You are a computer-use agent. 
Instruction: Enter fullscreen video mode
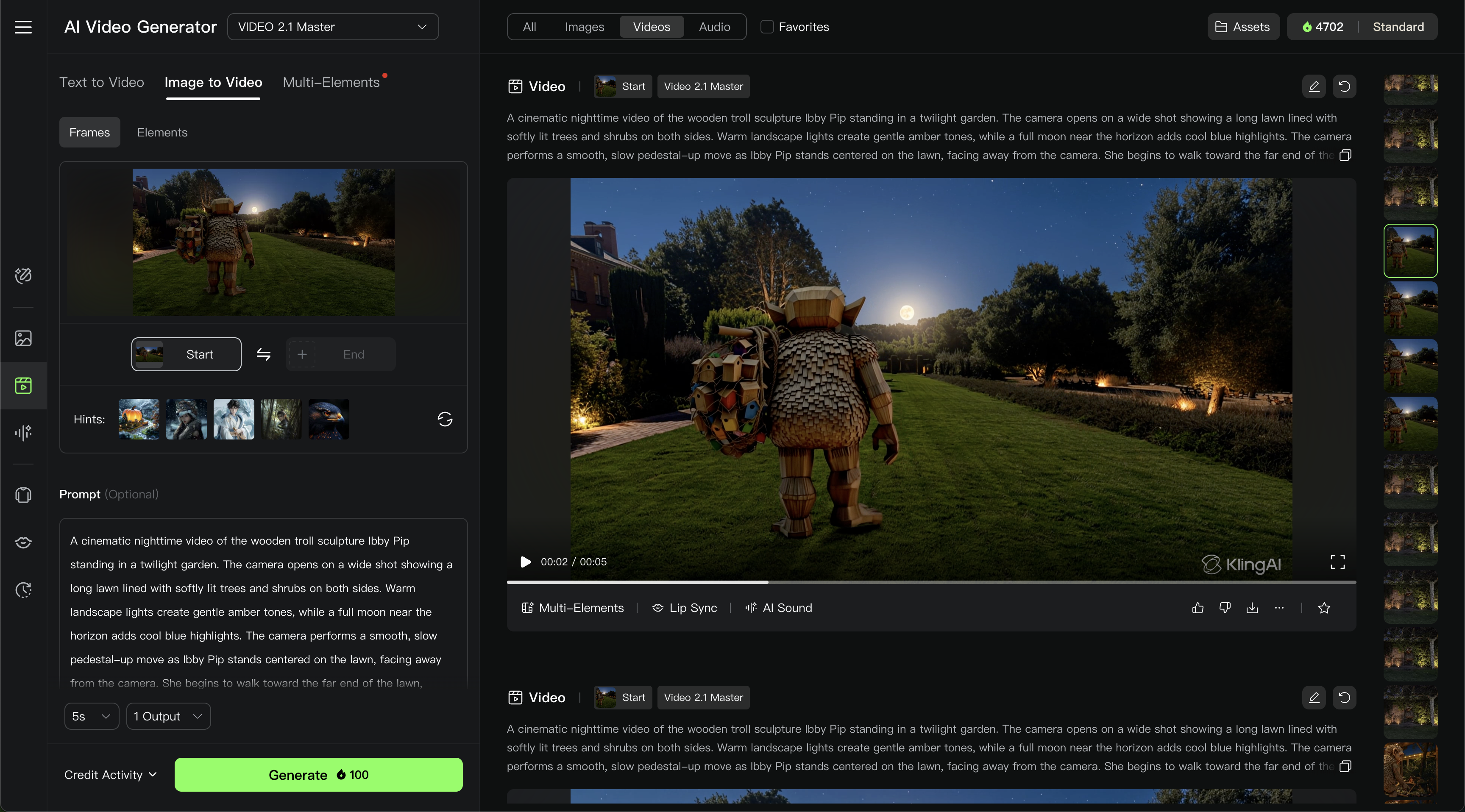click(1337, 562)
